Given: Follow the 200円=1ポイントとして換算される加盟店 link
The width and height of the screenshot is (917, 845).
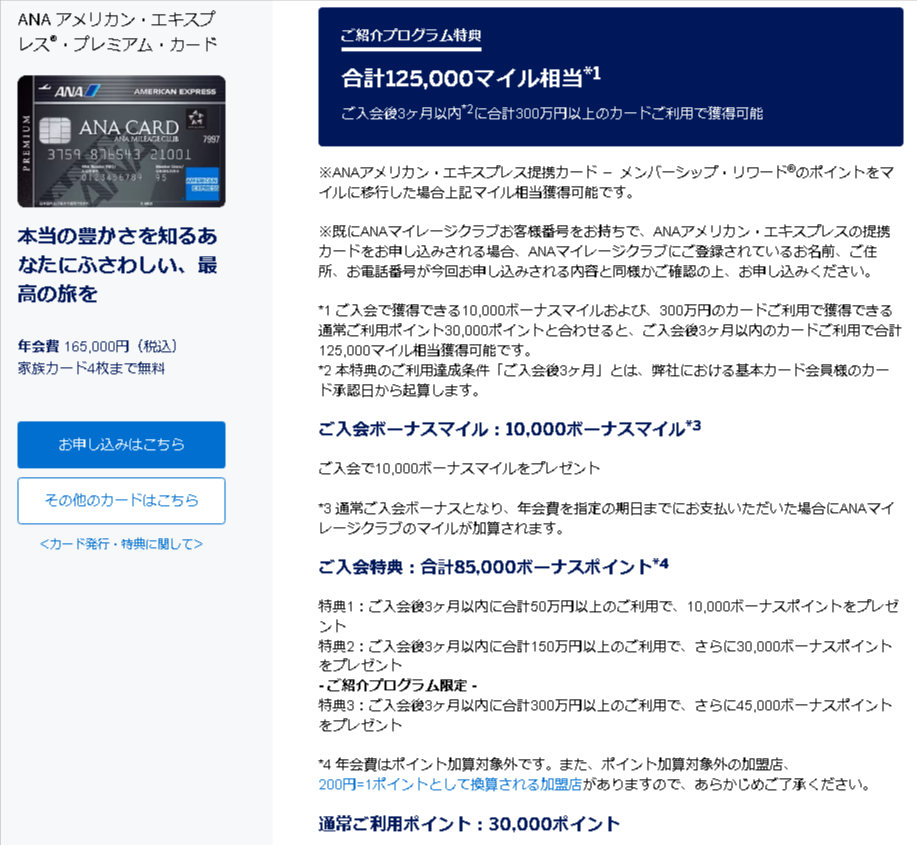Looking at the screenshot, I should 450,784.
